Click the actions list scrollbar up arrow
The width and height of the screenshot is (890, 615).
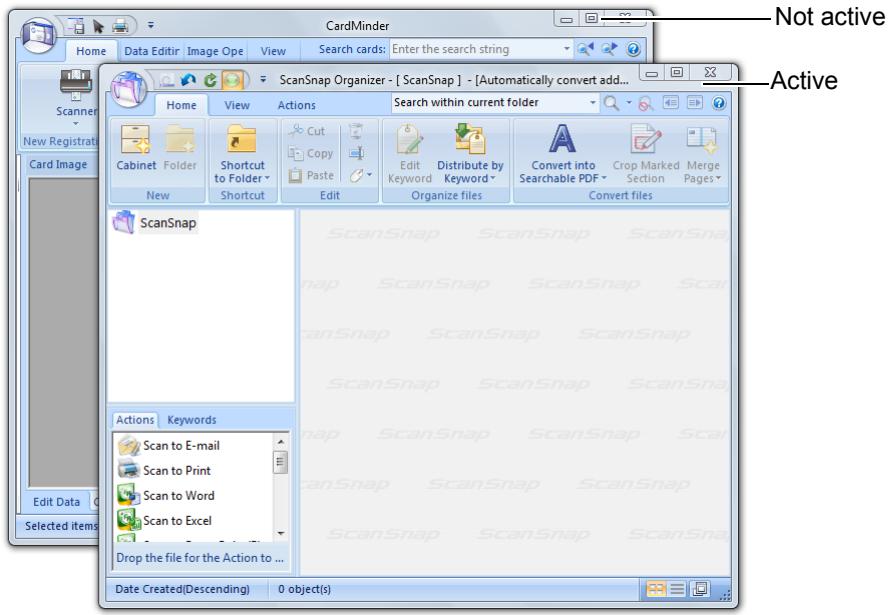(280, 441)
